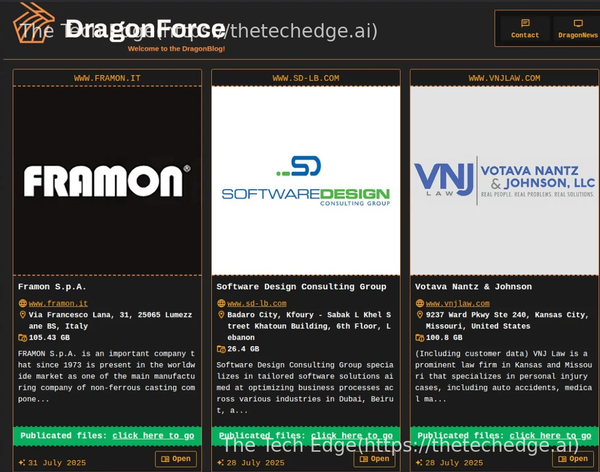
Task: Click Software Design's 'tailored software solutions' description
Action: pos(305,388)
